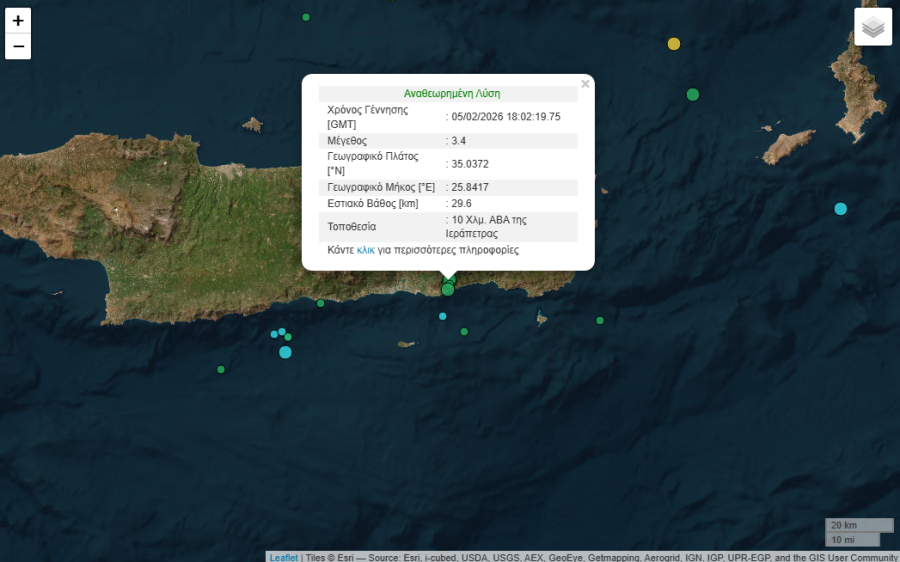The width and height of the screenshot is (900, 562).
Task: Zoom in with the plus button
Action: [18, 21]
